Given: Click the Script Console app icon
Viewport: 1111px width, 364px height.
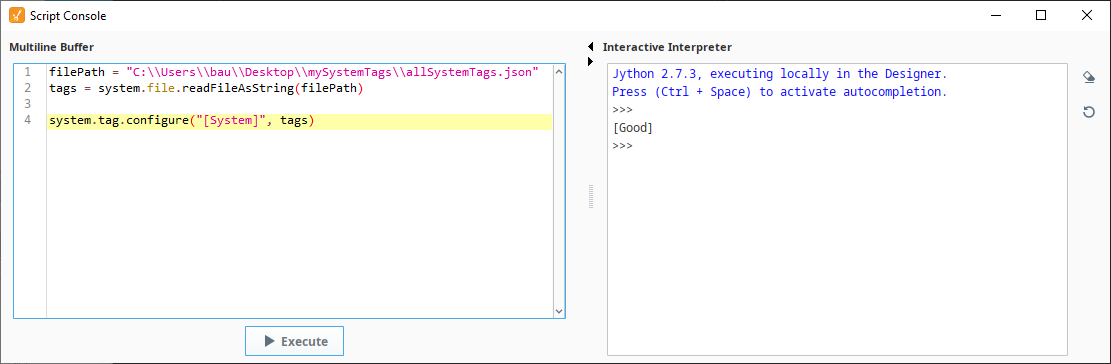Looking at the screenshot, I should (16, 15).
